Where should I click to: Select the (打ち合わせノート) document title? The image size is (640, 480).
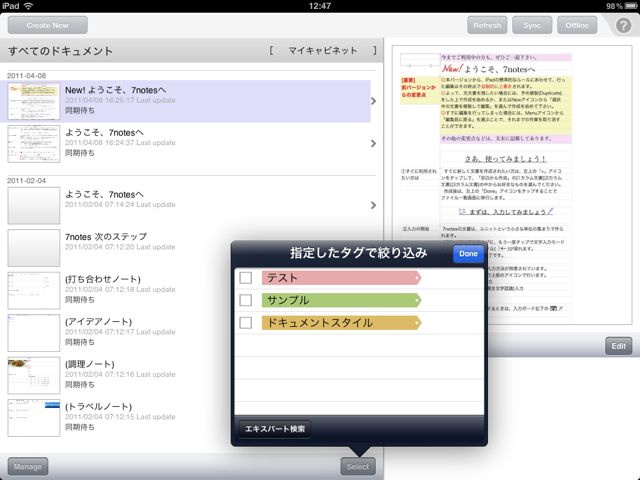point(103,279)
